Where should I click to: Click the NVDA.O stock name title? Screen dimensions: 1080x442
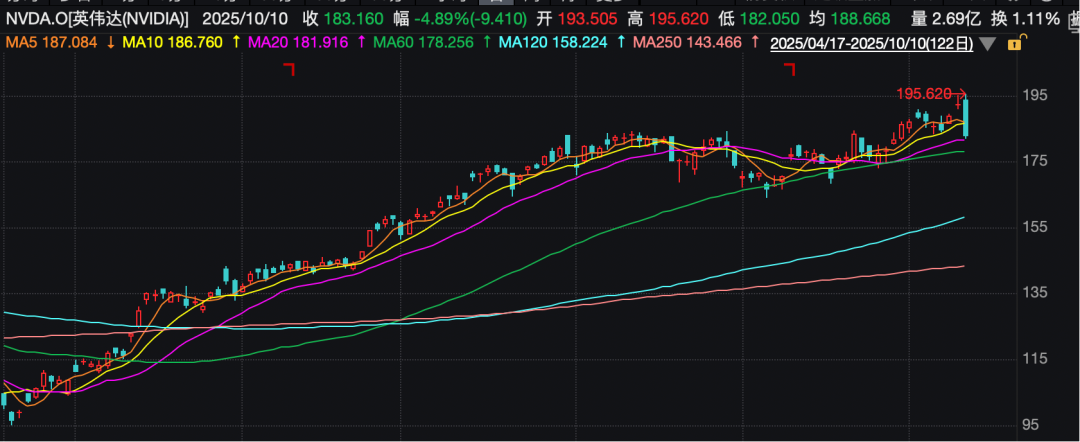(96, 19)
